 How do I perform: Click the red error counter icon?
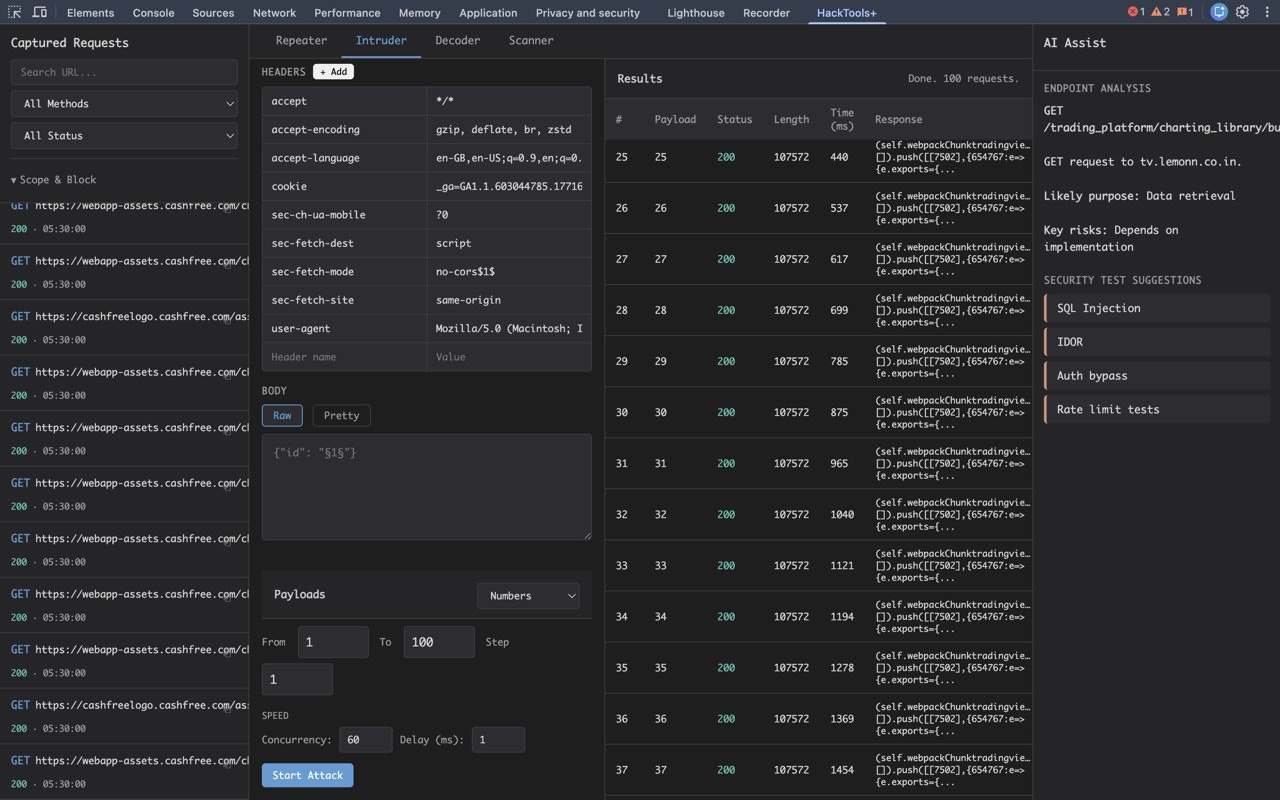[x=1133, y=12]
